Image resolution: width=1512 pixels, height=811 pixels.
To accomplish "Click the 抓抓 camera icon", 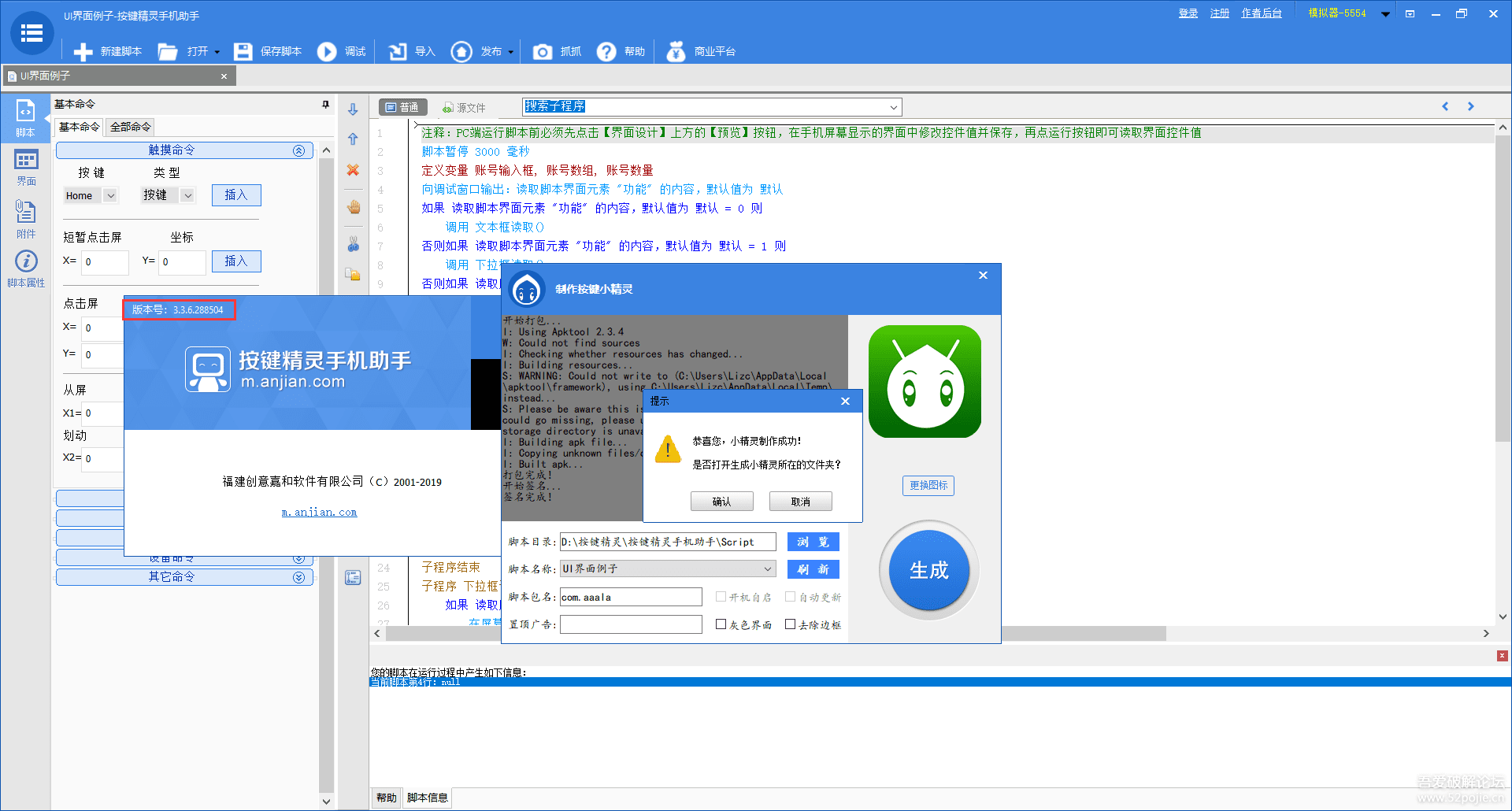I will point(543,52).
